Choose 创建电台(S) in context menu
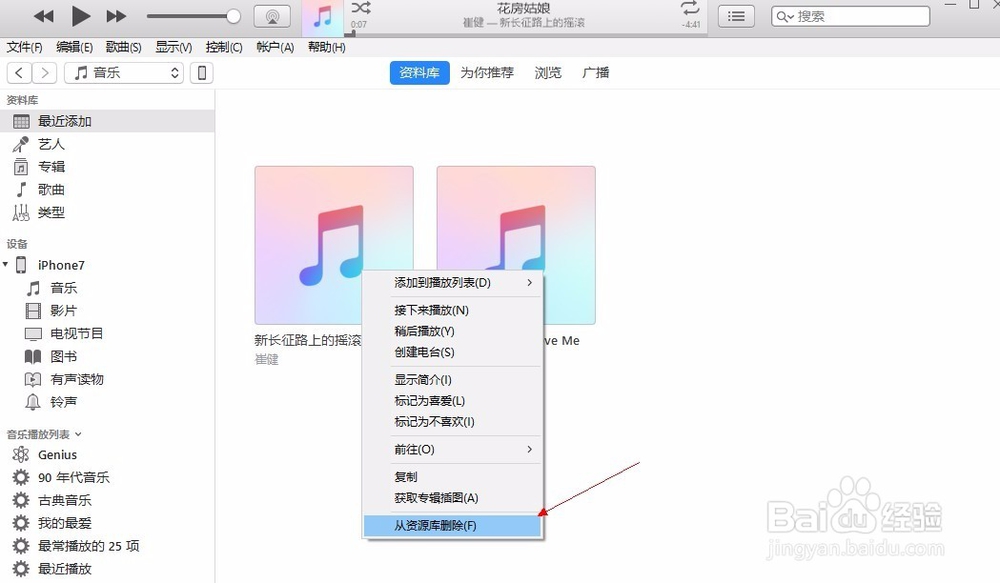Viewport: 1000px width, 583px height. coord(453,352)
